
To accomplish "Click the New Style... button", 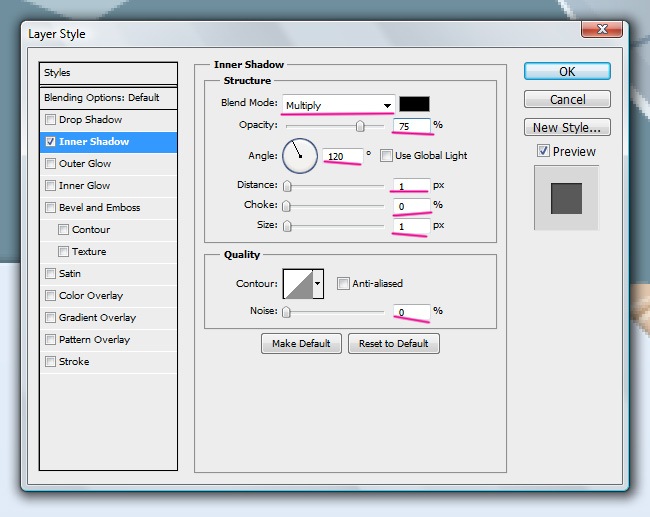I will 567,127.
